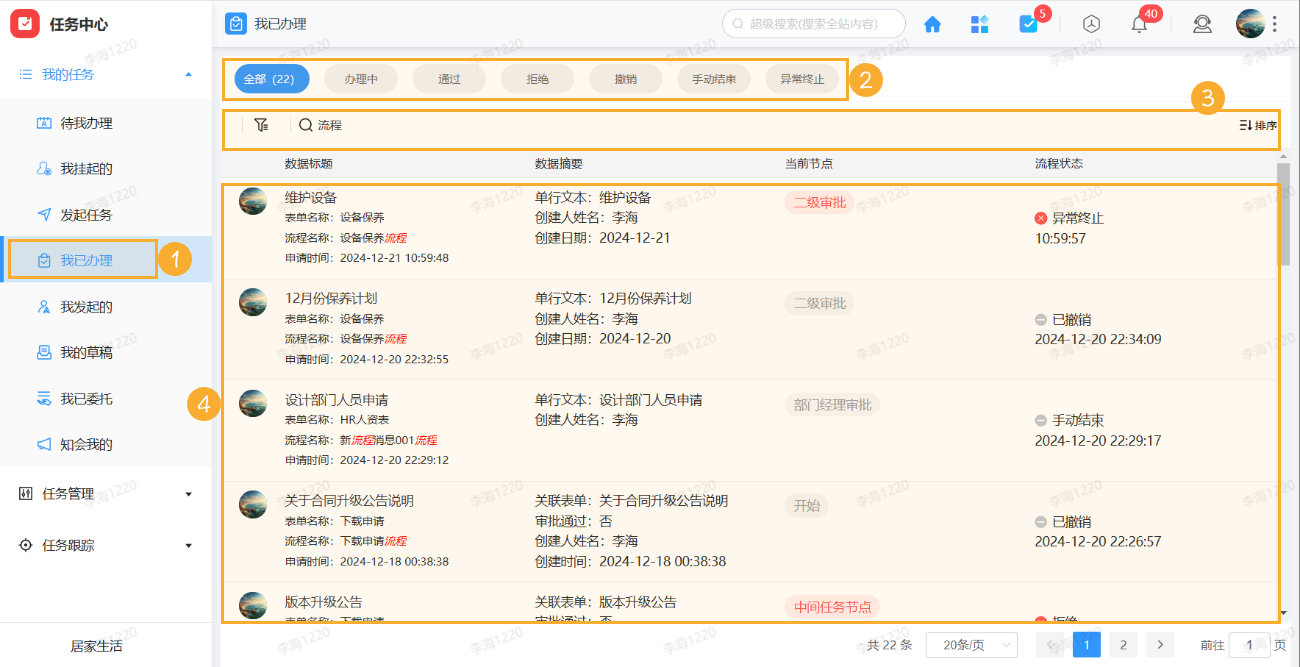
Task: Click the customer service headset icon
Action: click(x=1202, y=23)
